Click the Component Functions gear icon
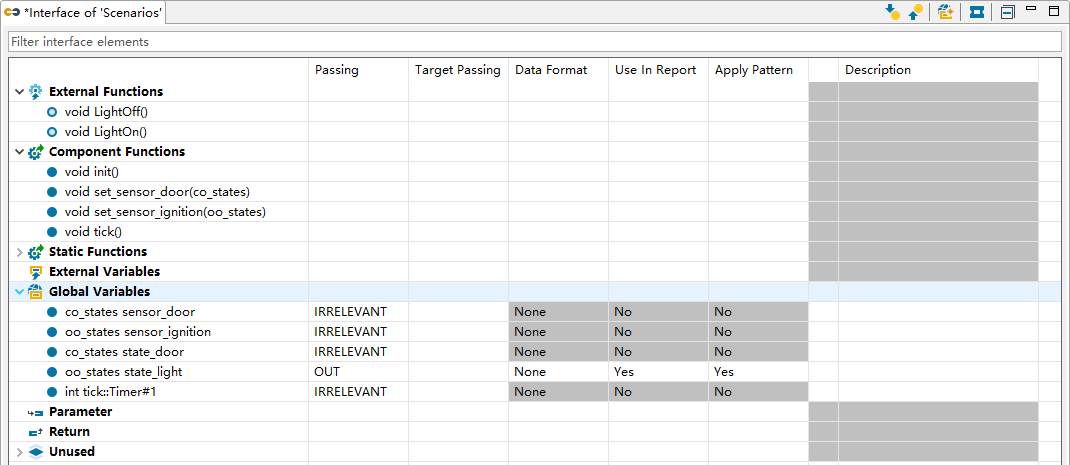 tap(35, 152)
